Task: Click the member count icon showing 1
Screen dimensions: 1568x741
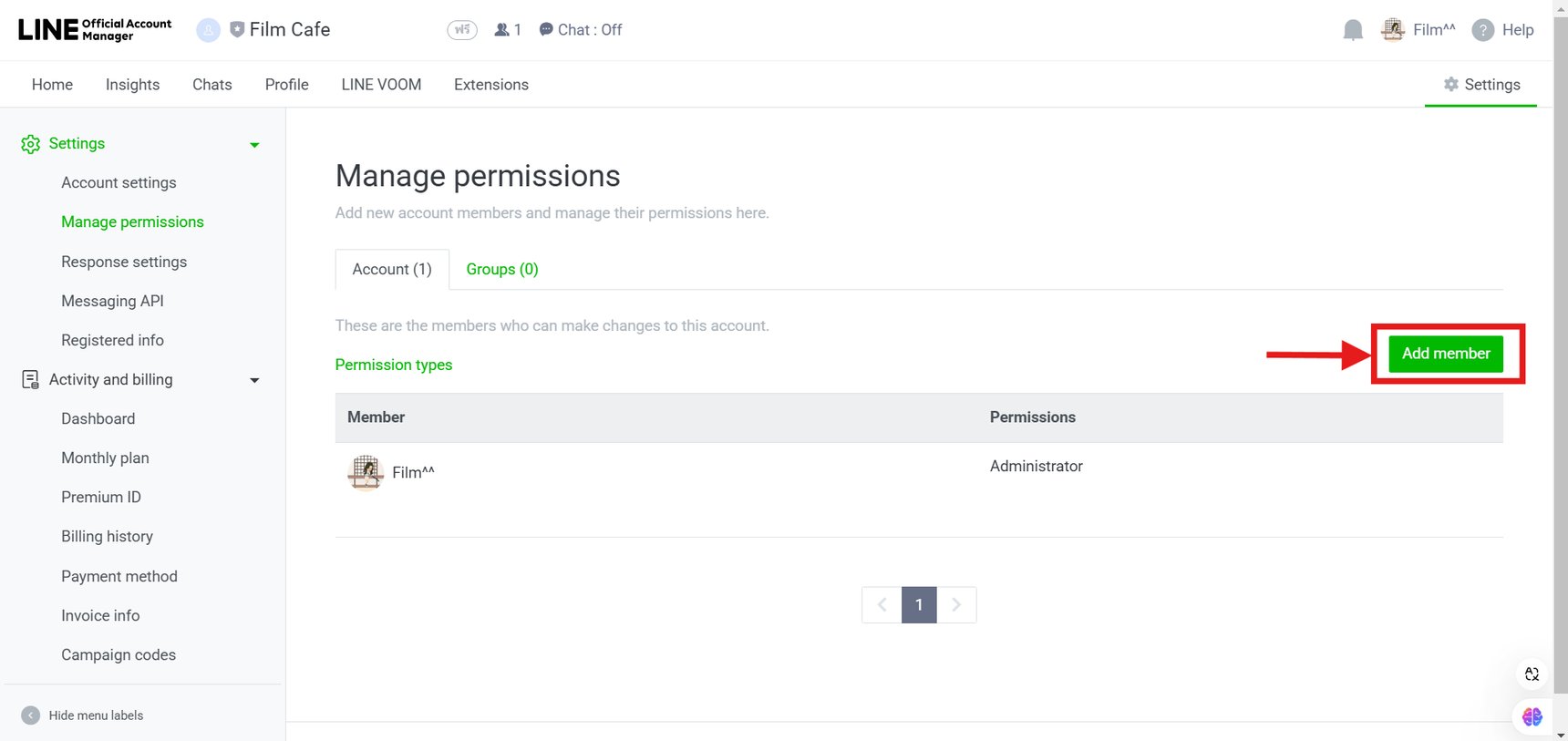Action: pos(508,30)
